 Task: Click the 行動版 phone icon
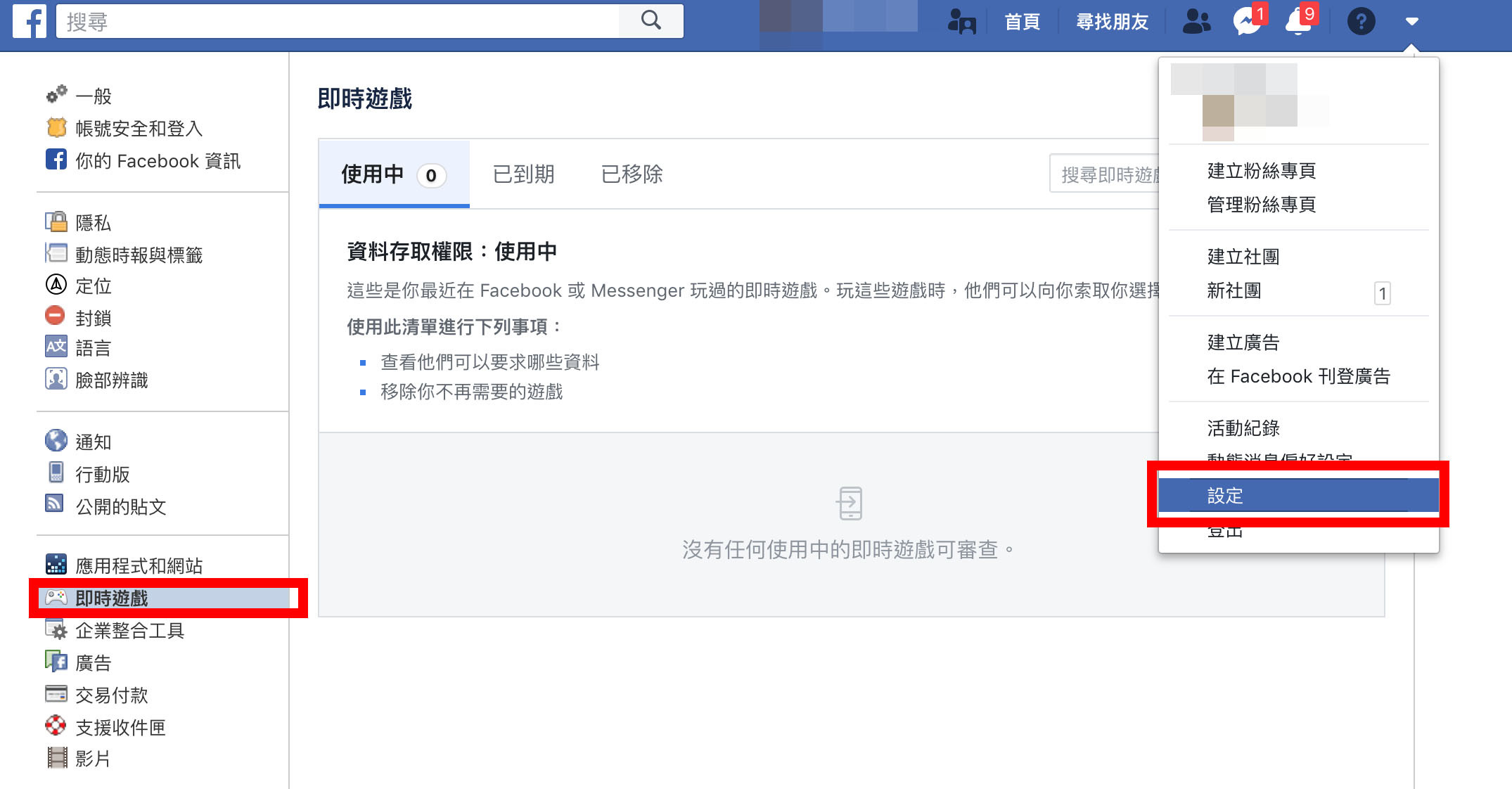tap(56, 473)
